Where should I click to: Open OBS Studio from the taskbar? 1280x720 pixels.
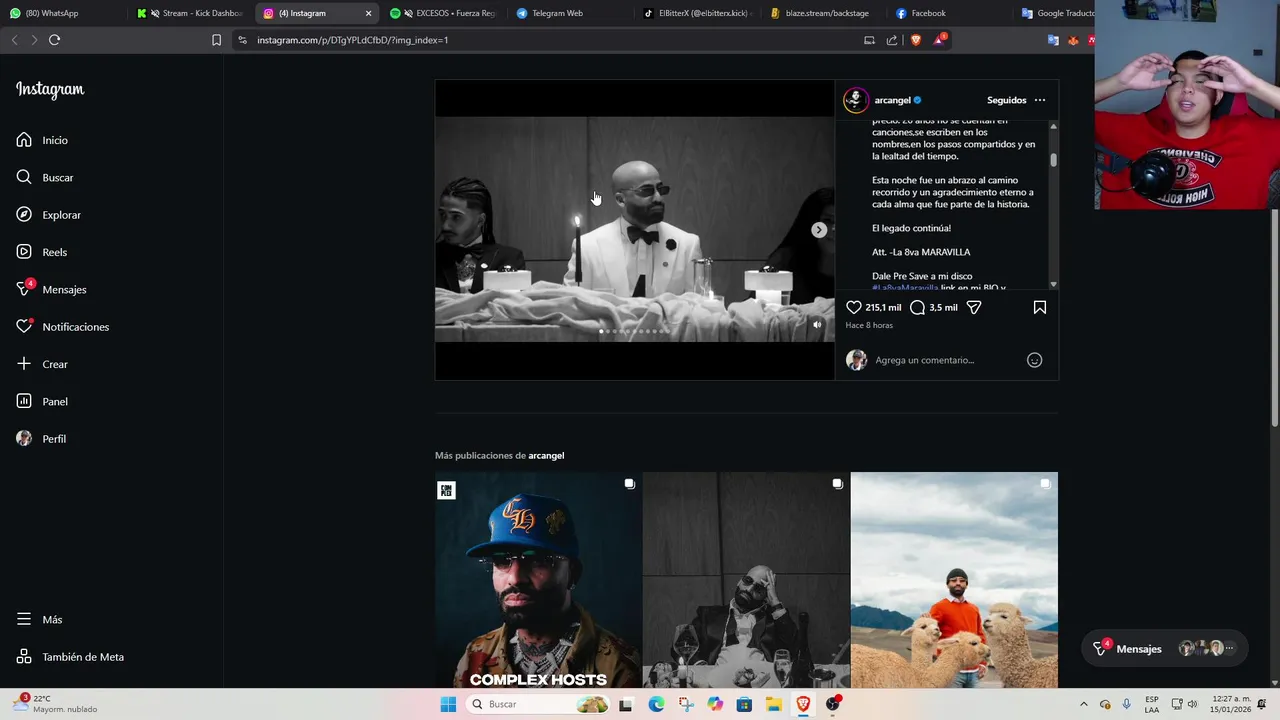[x=833, y=704]
